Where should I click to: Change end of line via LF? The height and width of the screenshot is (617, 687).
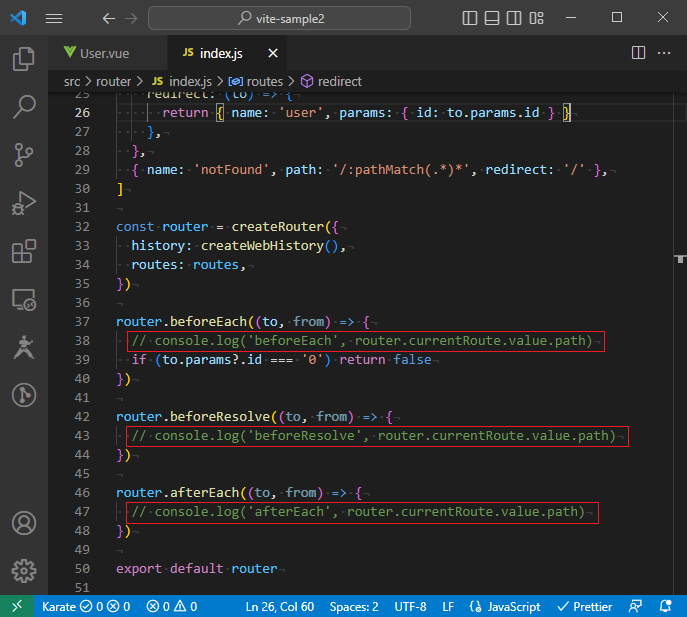click(448, 606)
